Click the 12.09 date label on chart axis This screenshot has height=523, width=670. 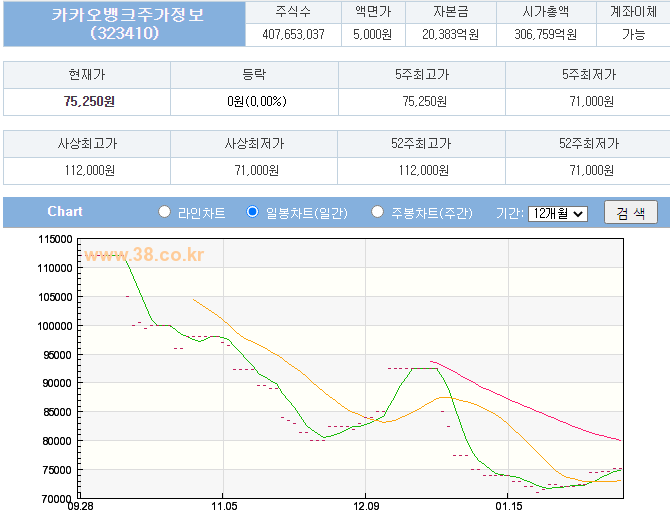[x=366, y=506]
